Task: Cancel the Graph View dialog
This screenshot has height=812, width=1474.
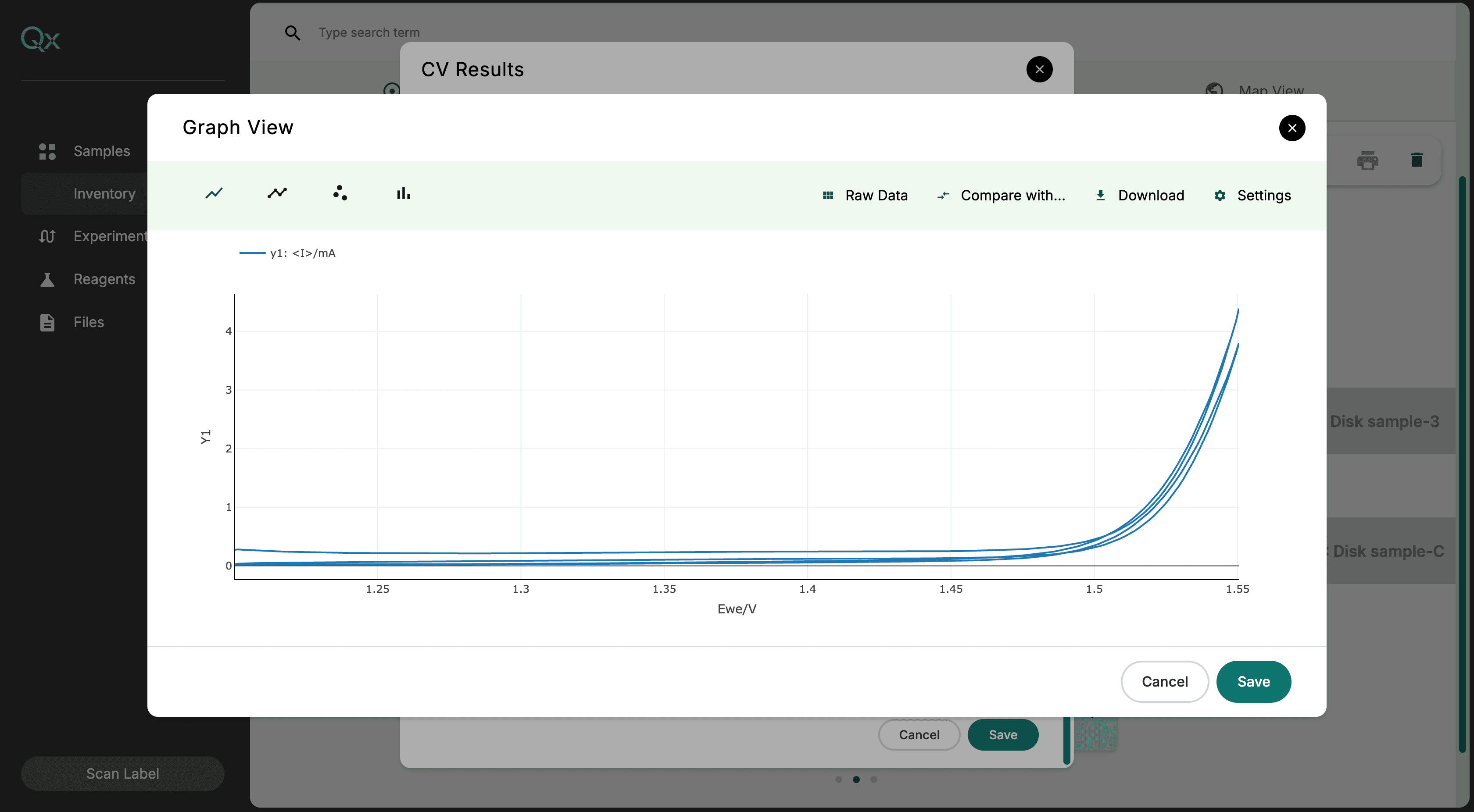Action: point(1164,682)
